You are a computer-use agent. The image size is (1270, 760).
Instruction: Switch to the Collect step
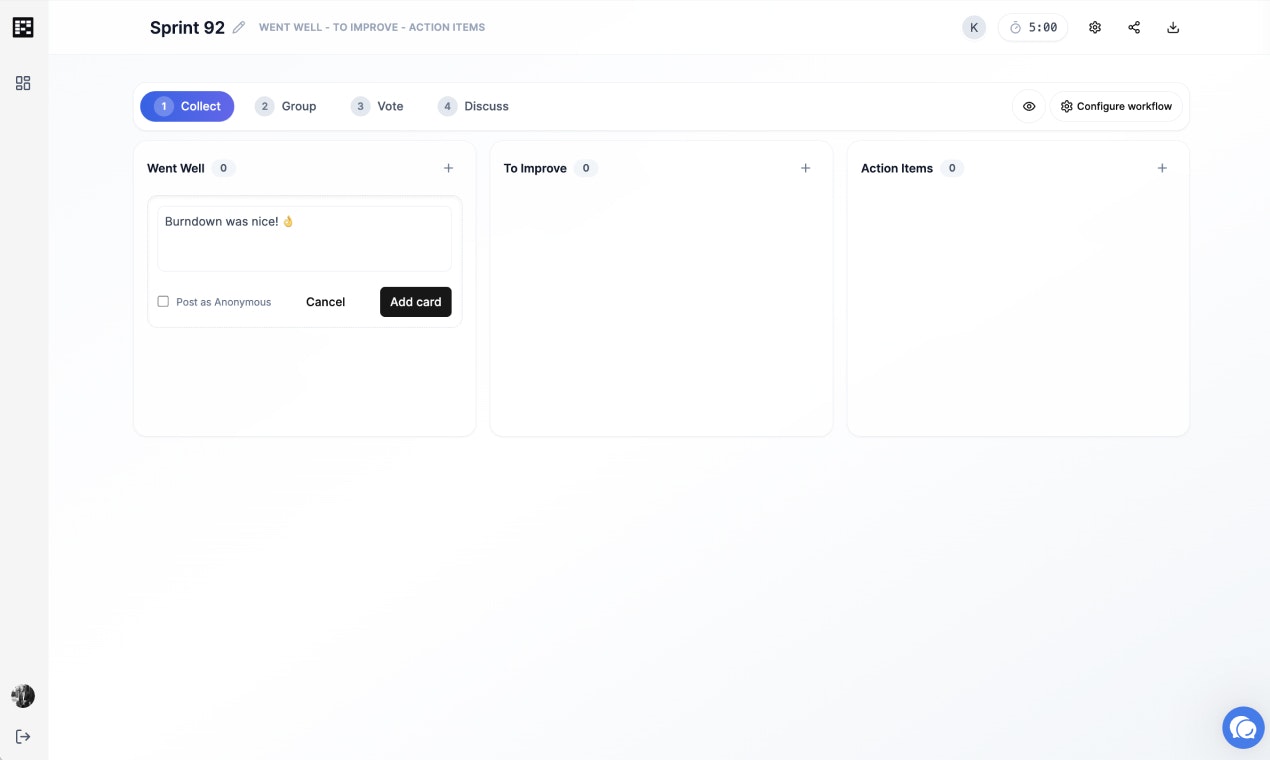pos(187,106)
